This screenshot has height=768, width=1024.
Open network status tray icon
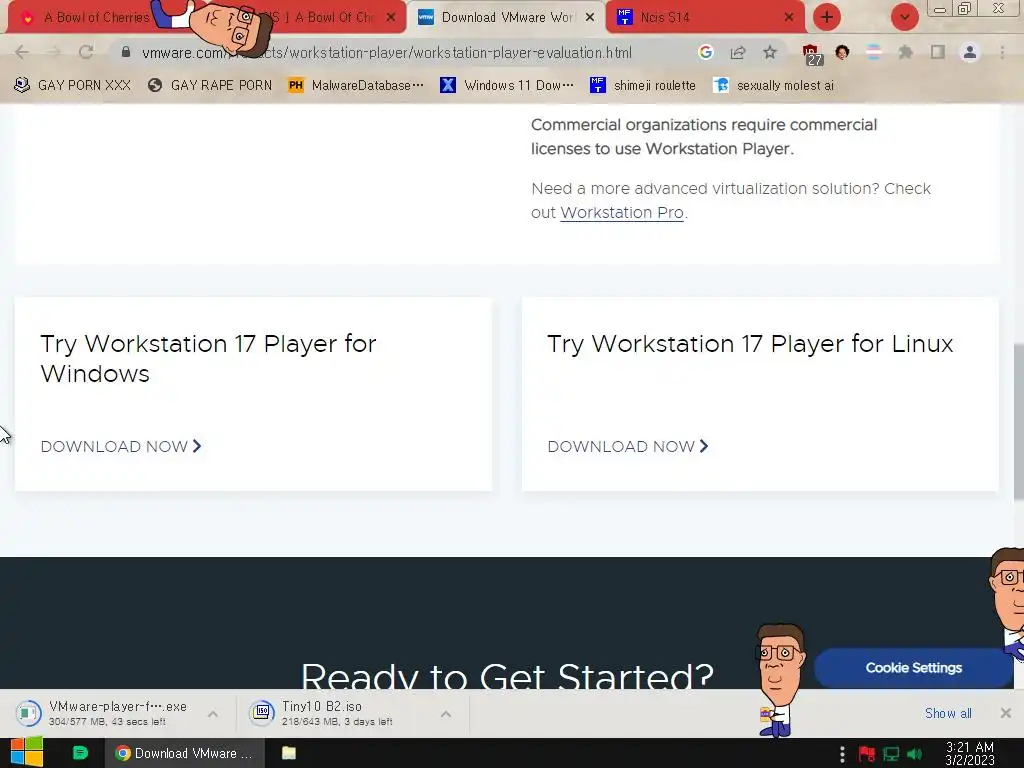coord(891,754)
